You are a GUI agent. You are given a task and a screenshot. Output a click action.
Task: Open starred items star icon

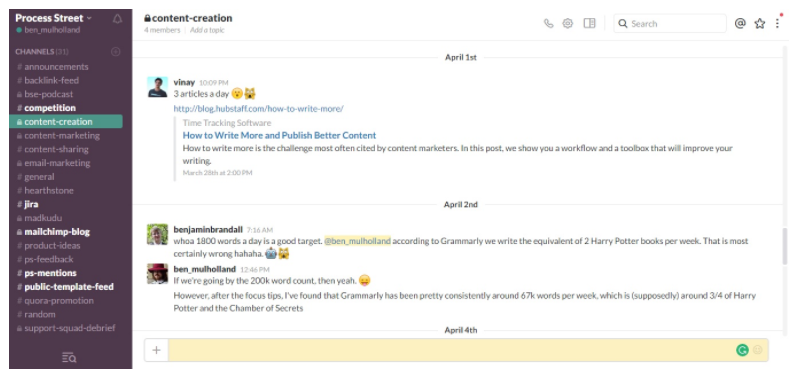[760, 23]
